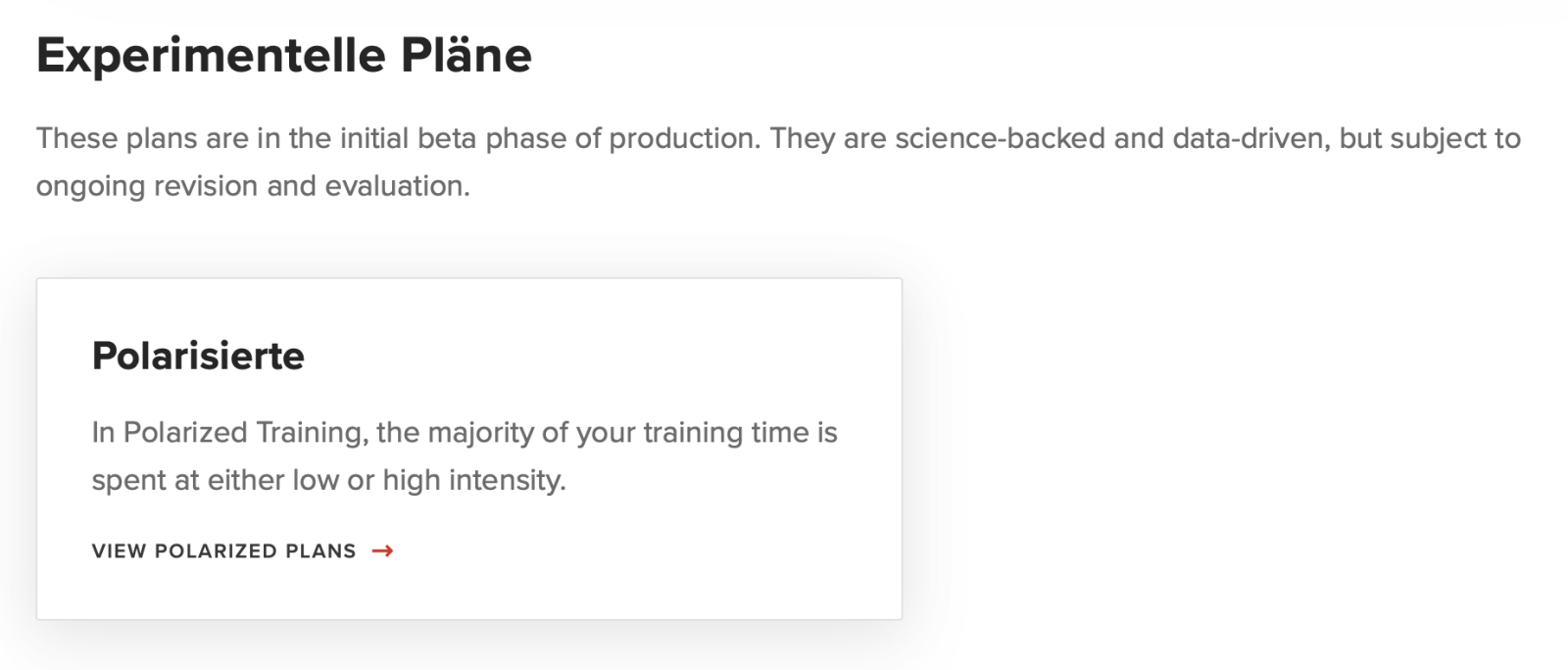
Task: Click the 'spent at either low or high intensity' line
Action: coord(328,480)
